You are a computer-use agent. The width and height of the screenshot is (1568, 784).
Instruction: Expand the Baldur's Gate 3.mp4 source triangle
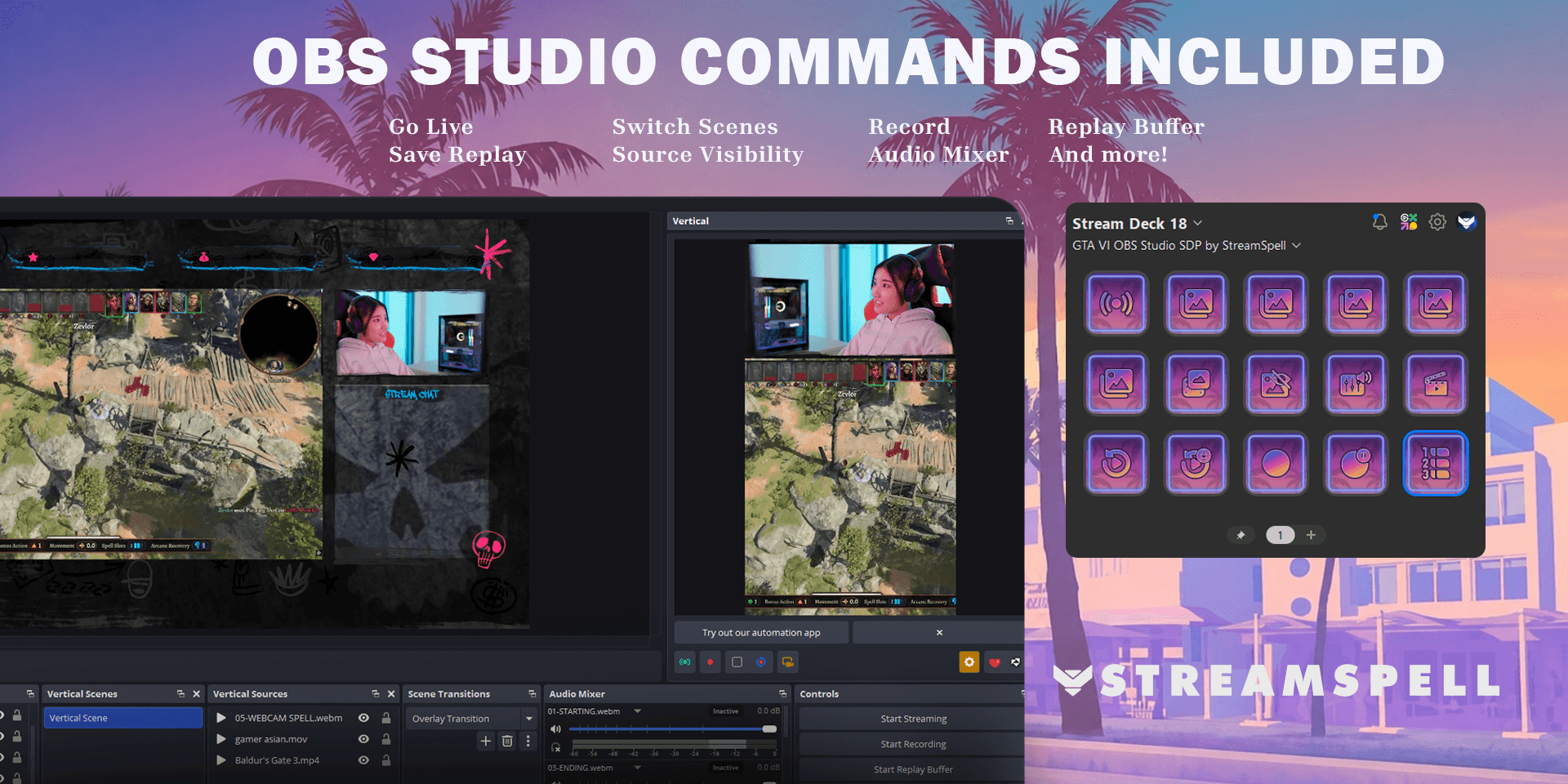(221, 760)
